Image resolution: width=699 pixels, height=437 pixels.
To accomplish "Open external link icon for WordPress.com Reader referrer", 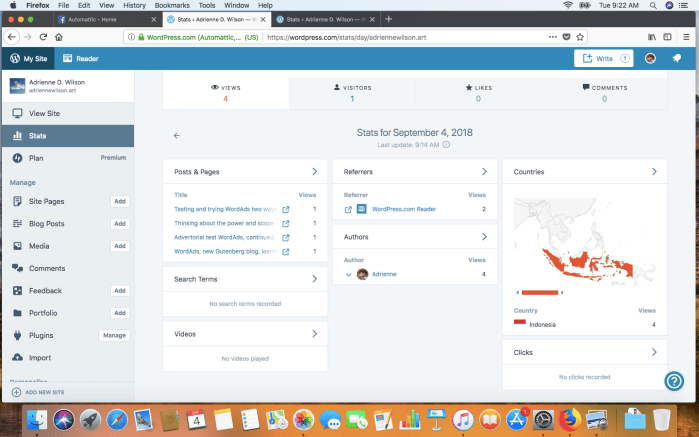I will [x=348, y=209].
